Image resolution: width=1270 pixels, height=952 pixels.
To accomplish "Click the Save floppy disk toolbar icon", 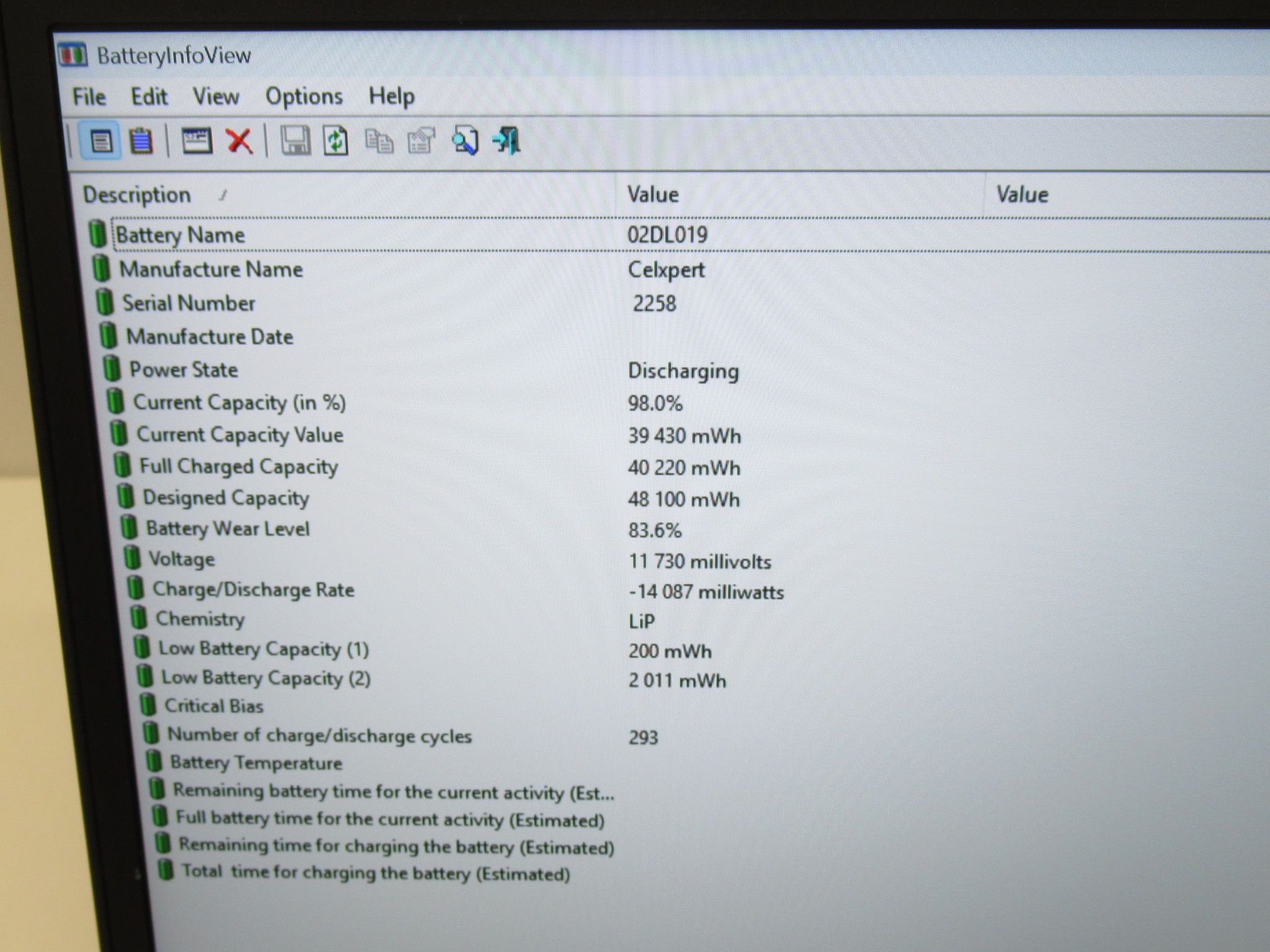I will [x=296, y=141].
